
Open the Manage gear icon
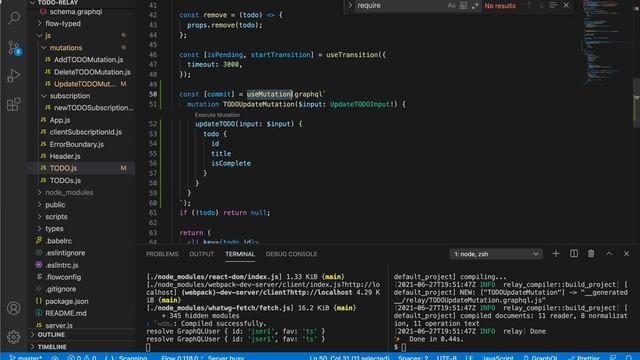(13, 337)
